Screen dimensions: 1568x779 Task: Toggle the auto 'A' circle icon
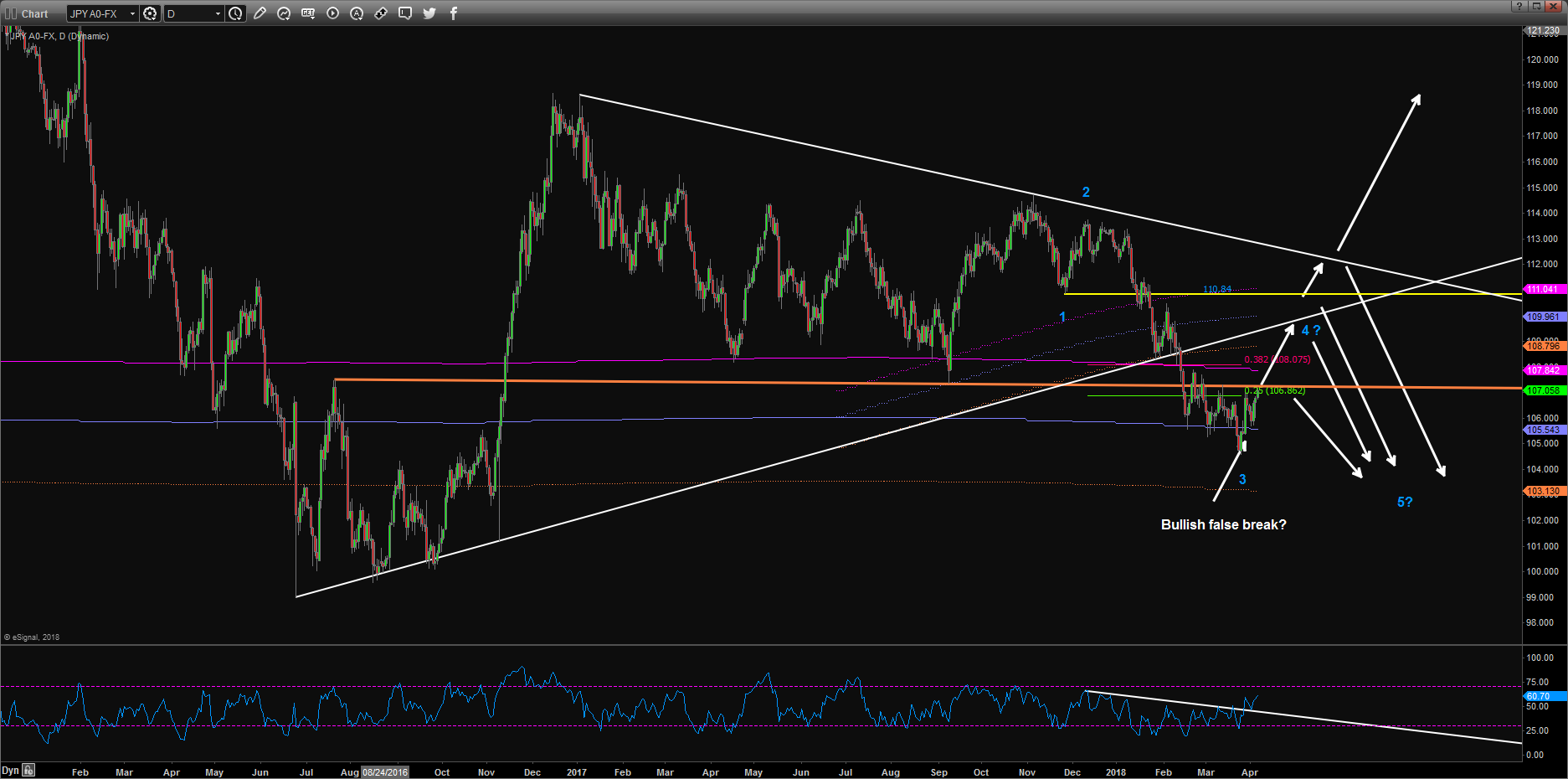click(x=357, y=13)
